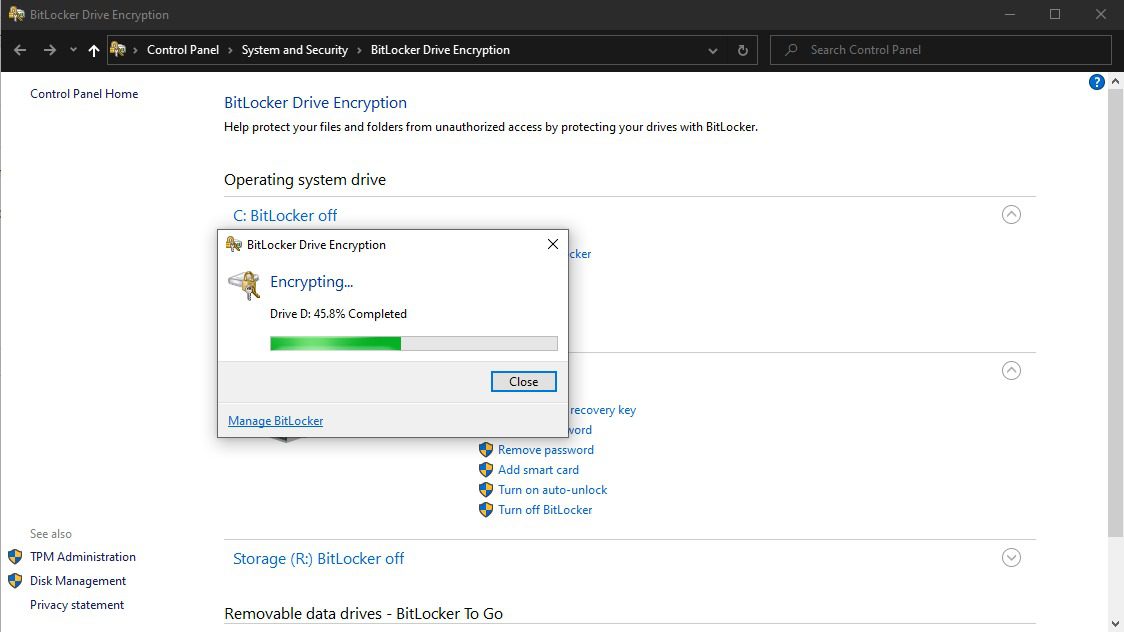Select Control Panel in the breadcrumb path
This screenshot has width=1124, height=632.
point(183,50)
